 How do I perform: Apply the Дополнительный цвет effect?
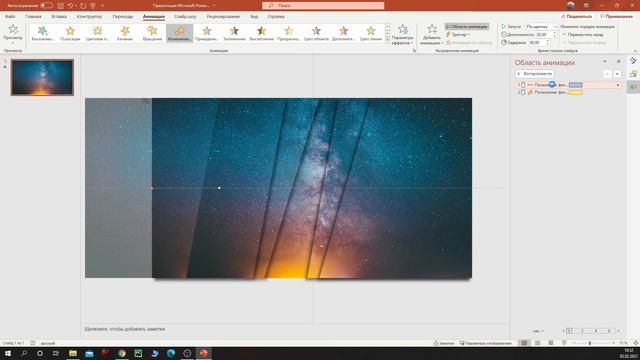[343, 33]
